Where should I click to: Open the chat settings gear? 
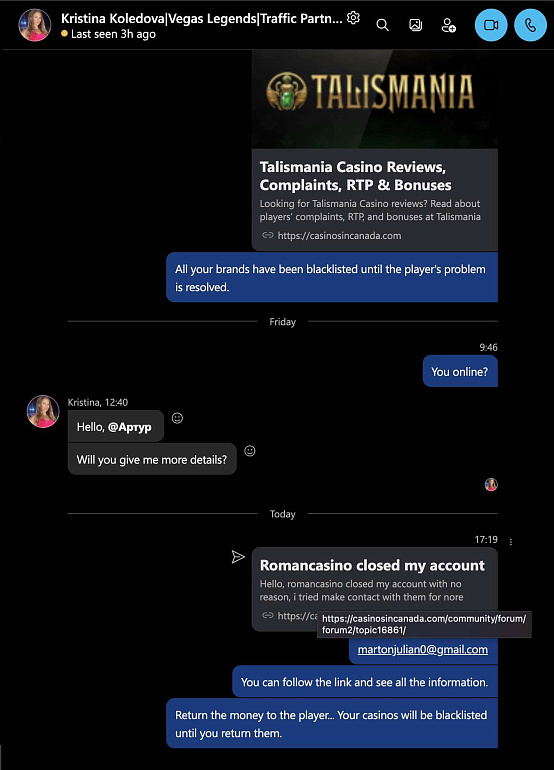[x=353, y=18]
